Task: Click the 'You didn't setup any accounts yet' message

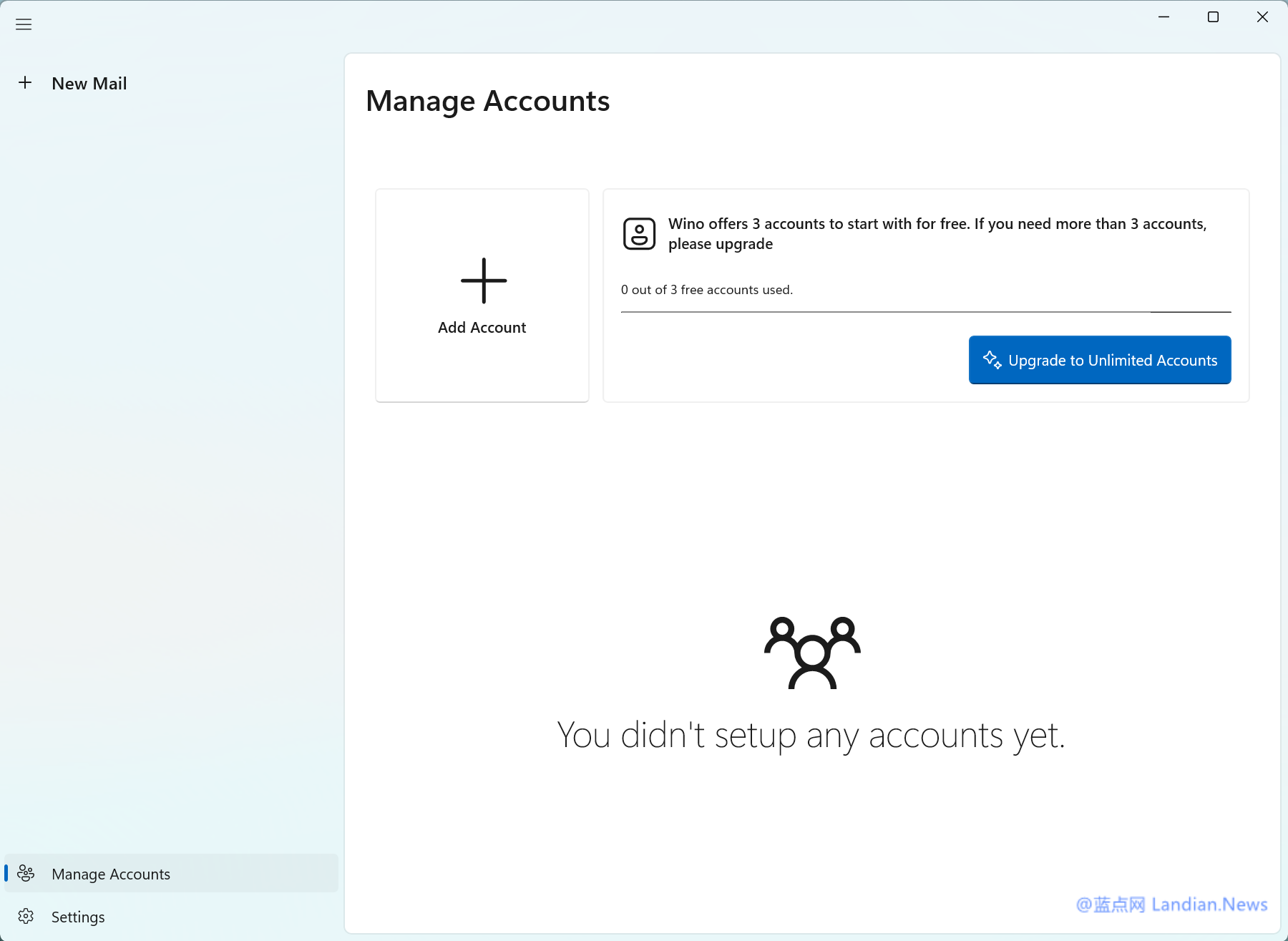Action: click(x=811, y=736)
